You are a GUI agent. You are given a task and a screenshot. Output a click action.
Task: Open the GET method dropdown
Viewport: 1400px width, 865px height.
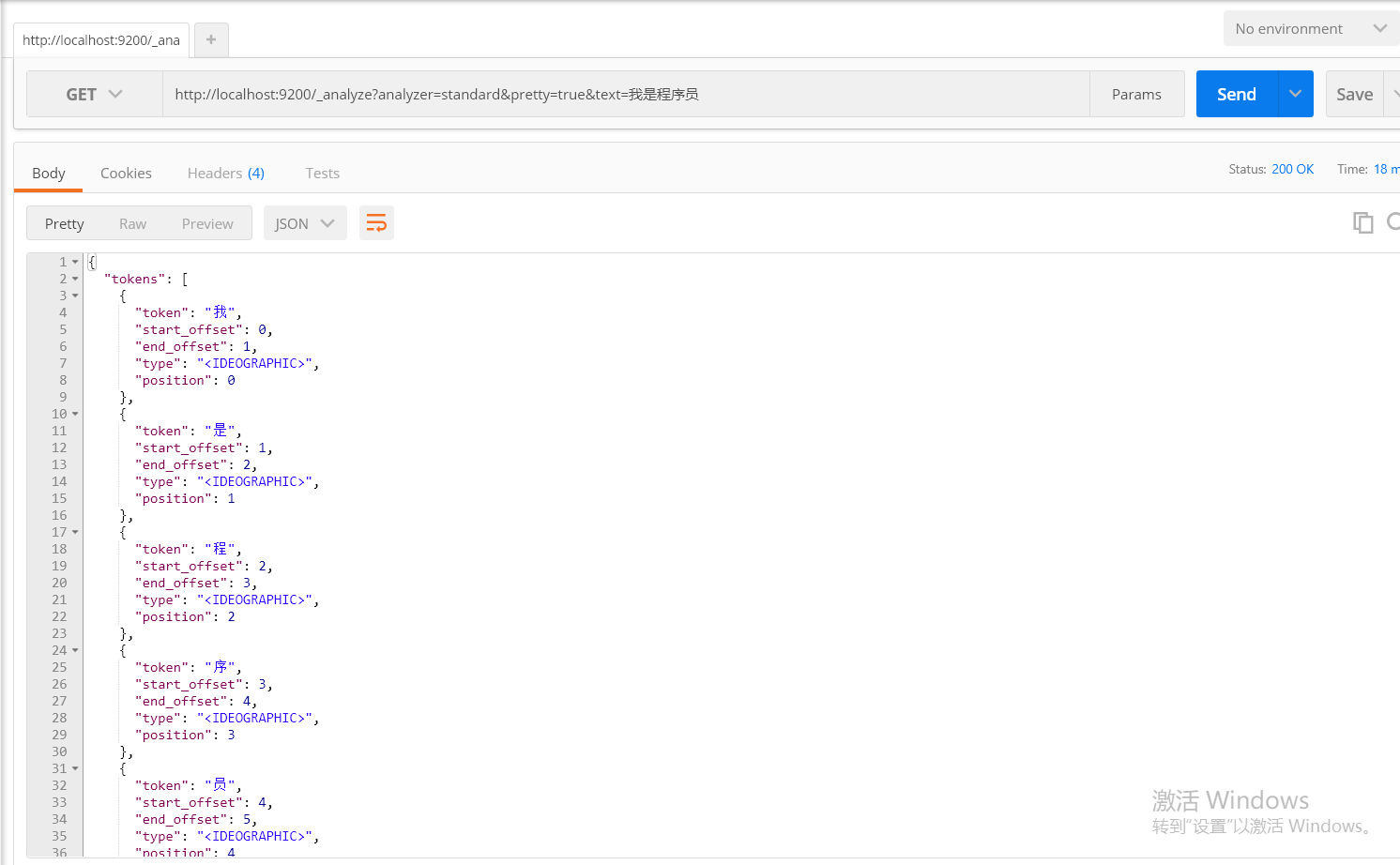pos(95,94)
